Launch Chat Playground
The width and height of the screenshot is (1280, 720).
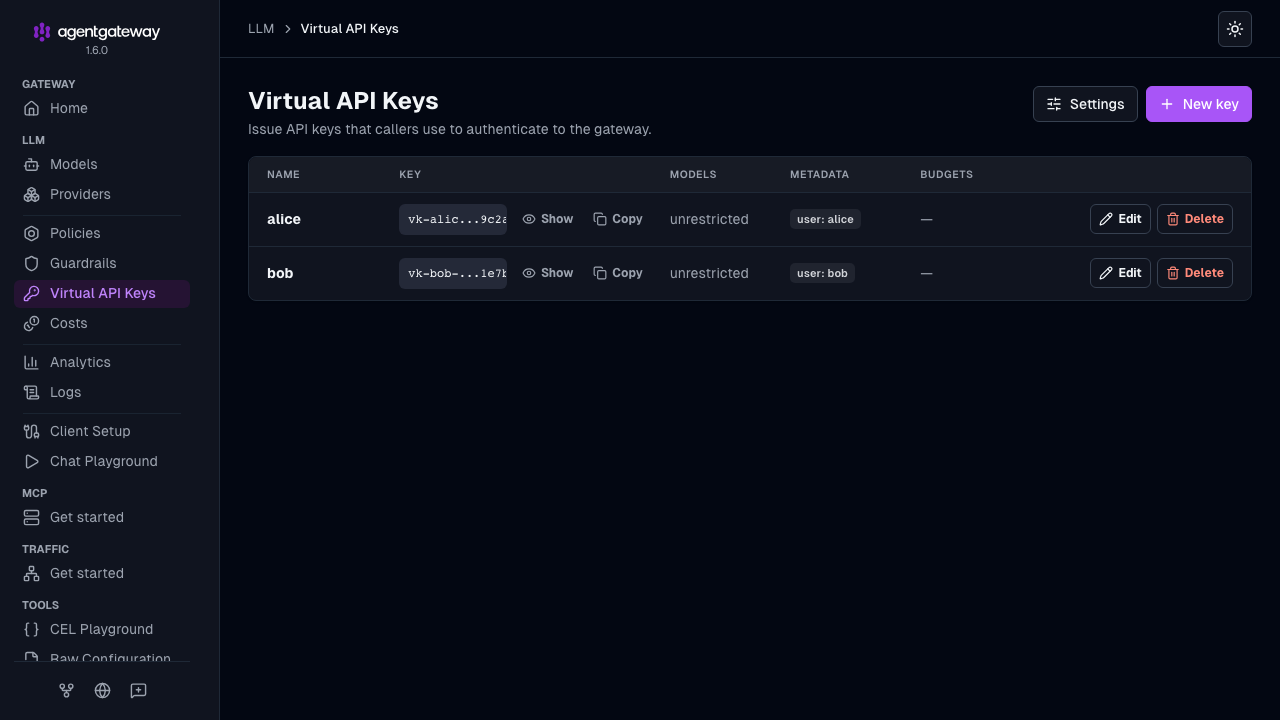point(102,461)
